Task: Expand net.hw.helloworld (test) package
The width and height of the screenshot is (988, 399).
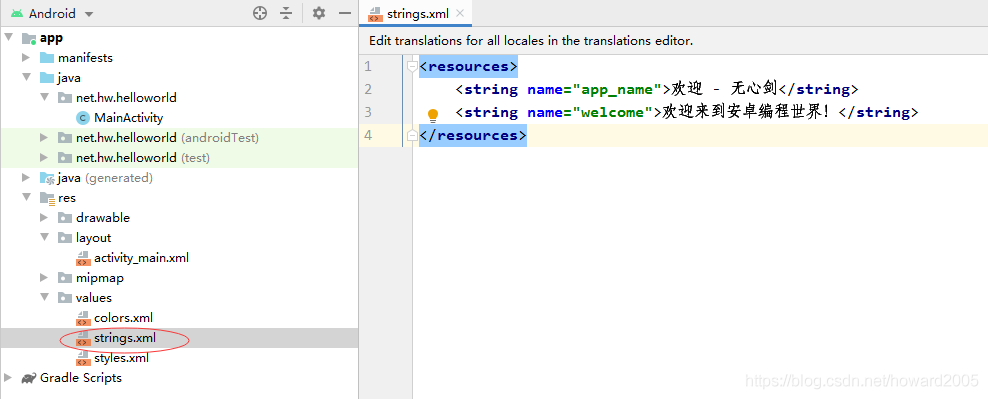Action: pyautogui.click(x=44, y=158)
